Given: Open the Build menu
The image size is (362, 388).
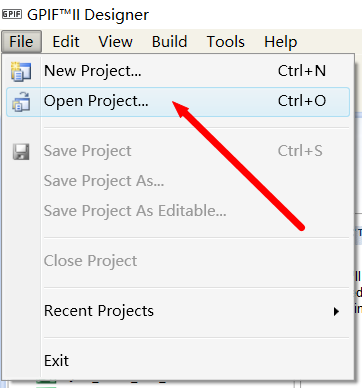Looking at the screenshot, I should tap(169, 42).
